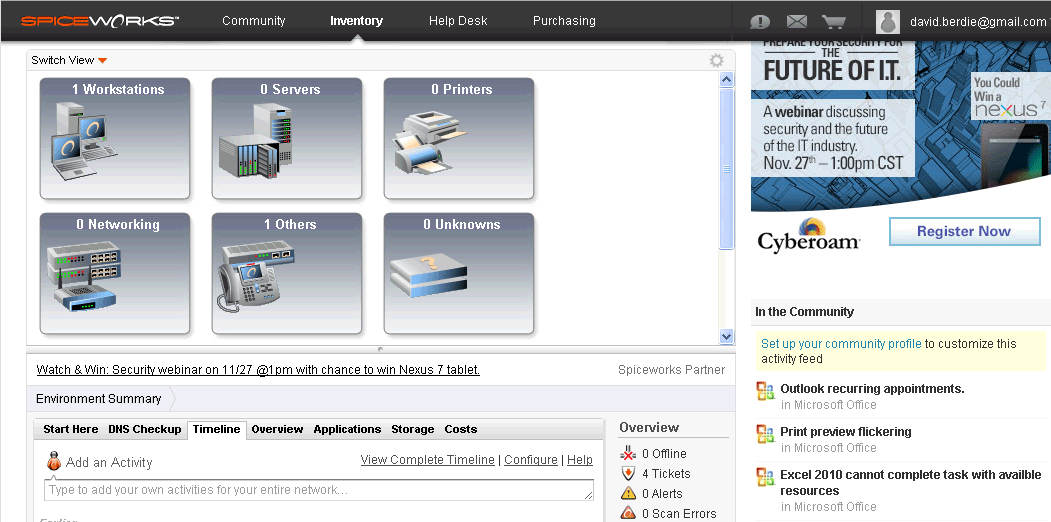1051x522 pixels.
Task: Click the Register Now button
Action: point(964,232)
